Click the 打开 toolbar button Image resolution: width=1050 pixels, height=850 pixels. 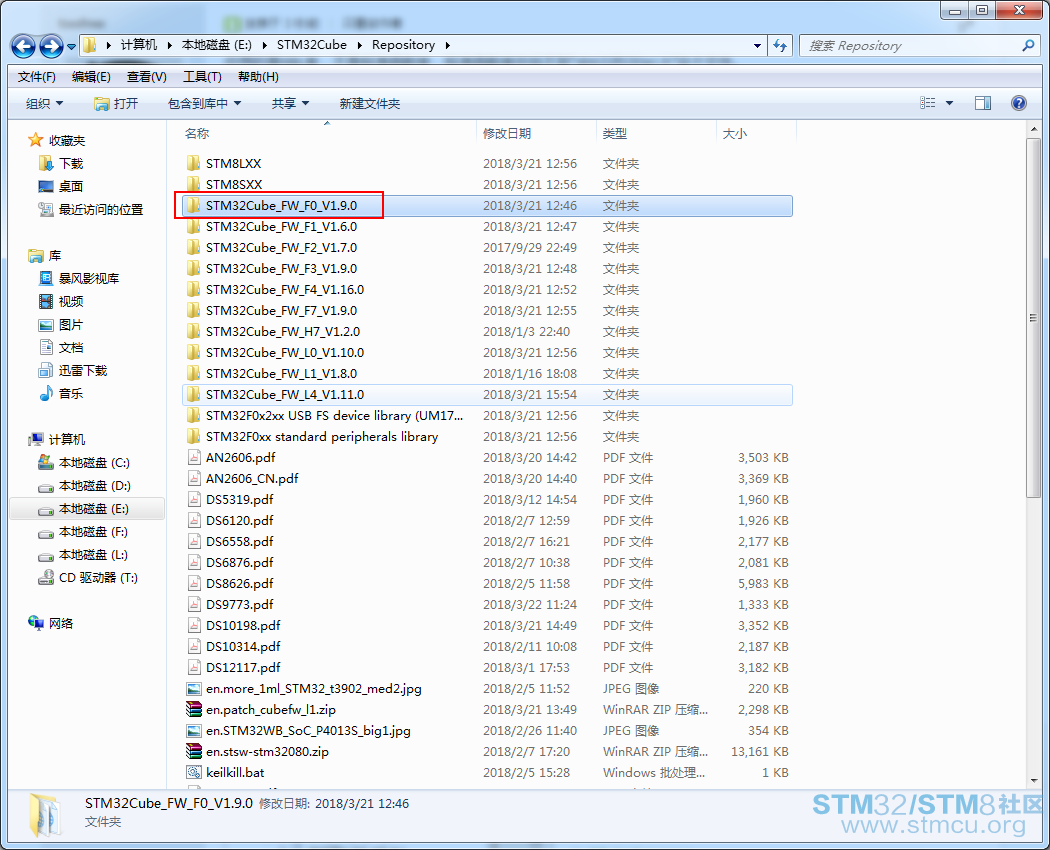[116, 104]
